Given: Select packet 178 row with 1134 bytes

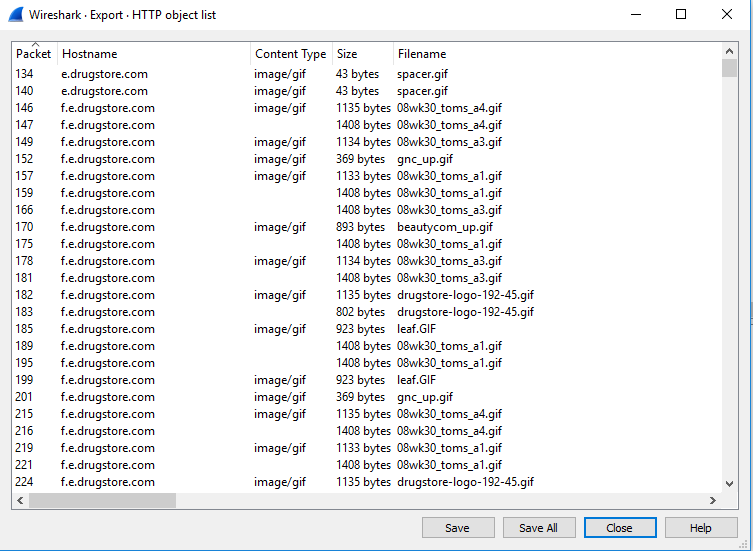Looking at the screenshot, I should (x=366, y=261).
